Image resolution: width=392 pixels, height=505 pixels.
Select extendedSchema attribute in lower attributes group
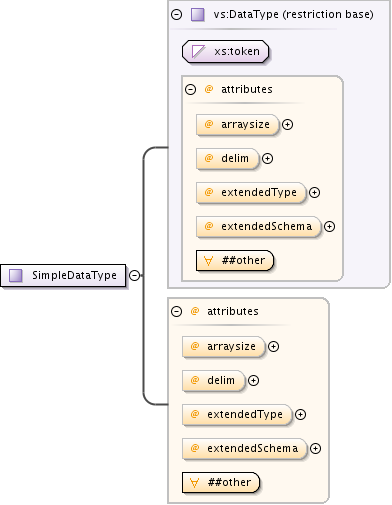[245, 449]
